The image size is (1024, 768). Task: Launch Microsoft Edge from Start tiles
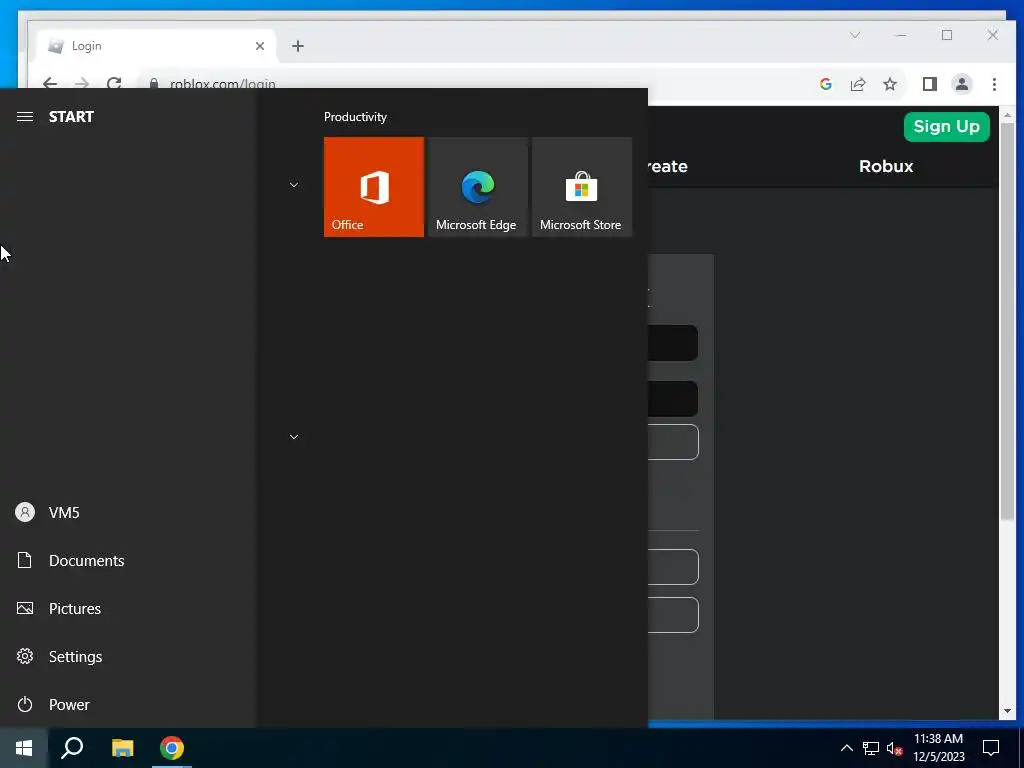click(x=477, y=187)
